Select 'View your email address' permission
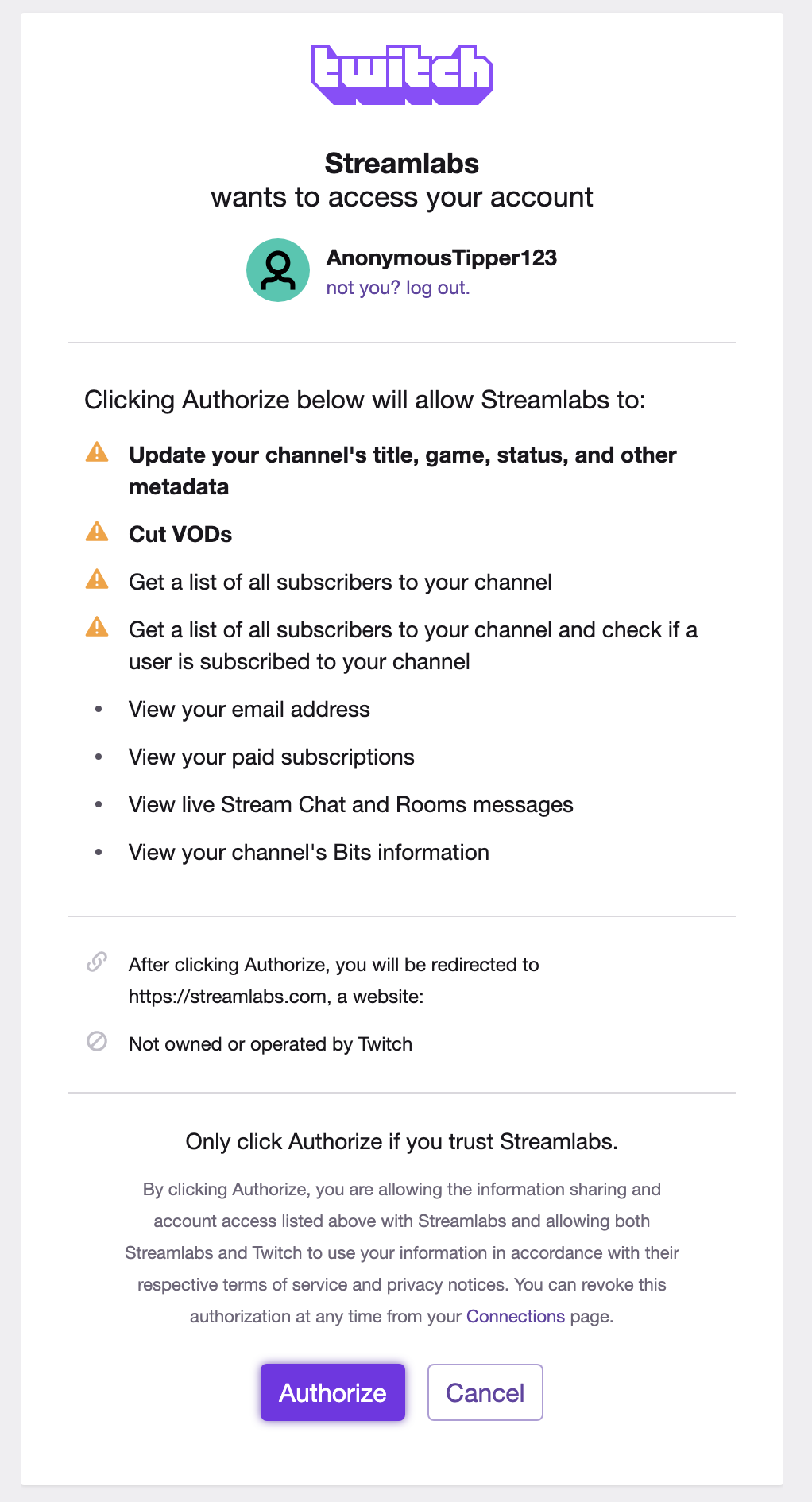 tap(249, 709)
